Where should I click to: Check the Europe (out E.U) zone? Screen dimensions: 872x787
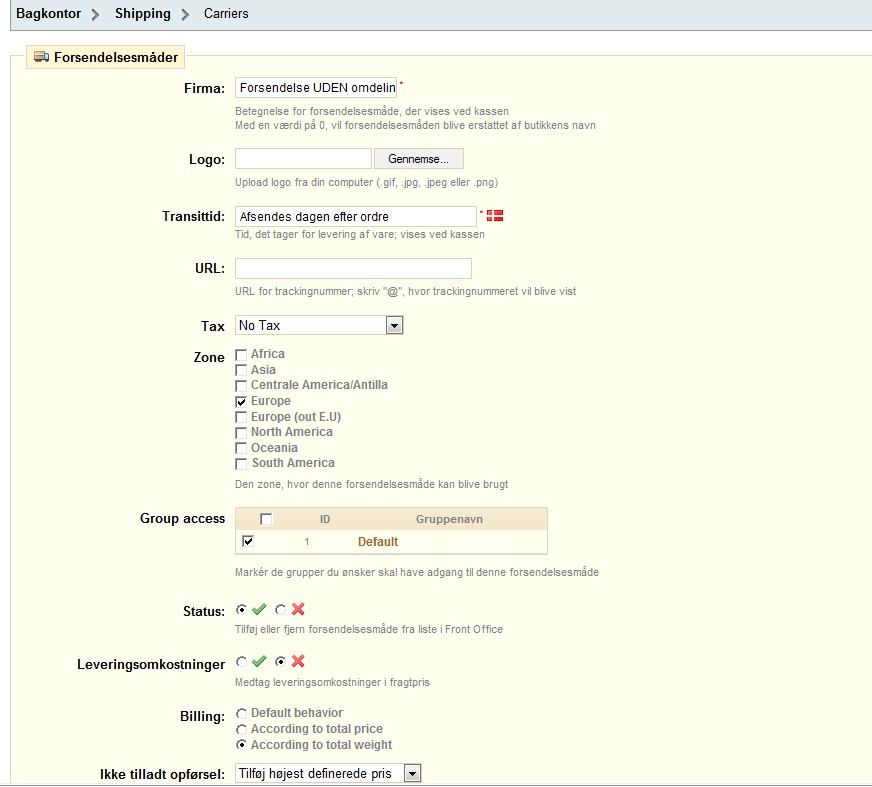tap(241, 417)
